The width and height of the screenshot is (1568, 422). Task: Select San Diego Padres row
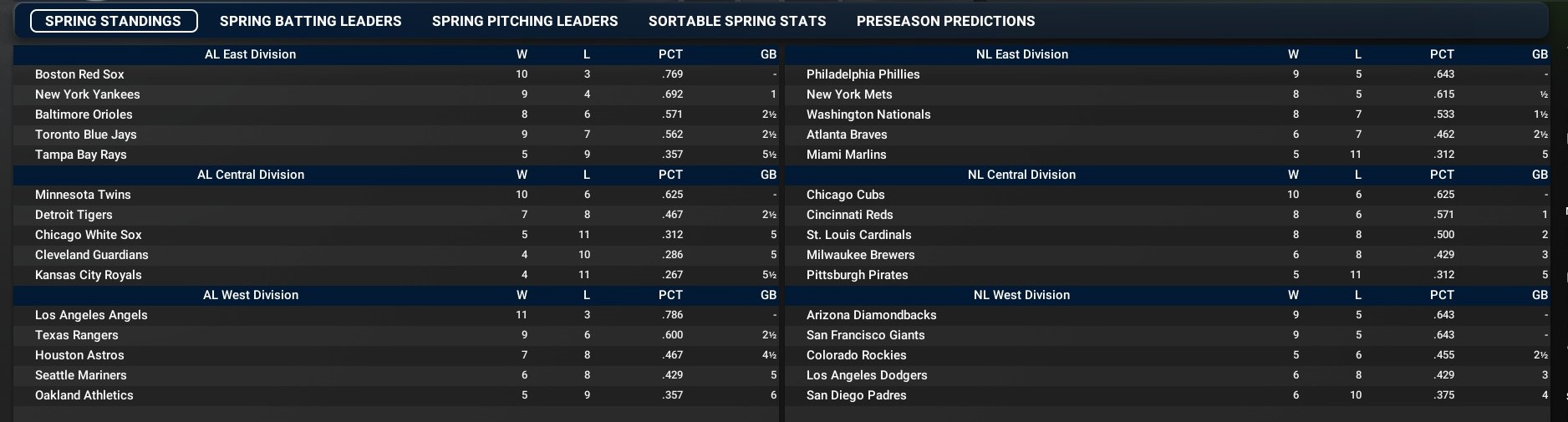tap(856, 395)
